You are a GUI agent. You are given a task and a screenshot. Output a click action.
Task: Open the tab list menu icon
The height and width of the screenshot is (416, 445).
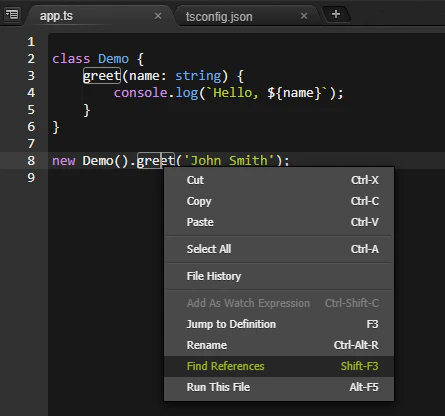click(12, 14)
